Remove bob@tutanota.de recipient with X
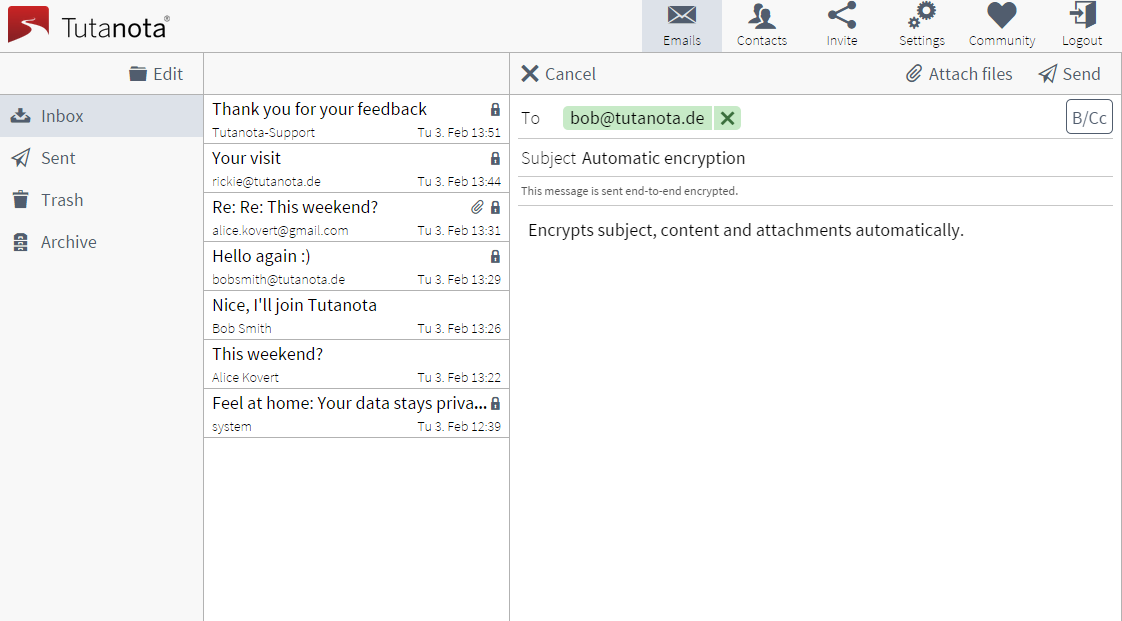Screen dimensions: 1122x621 click(727, 118)
